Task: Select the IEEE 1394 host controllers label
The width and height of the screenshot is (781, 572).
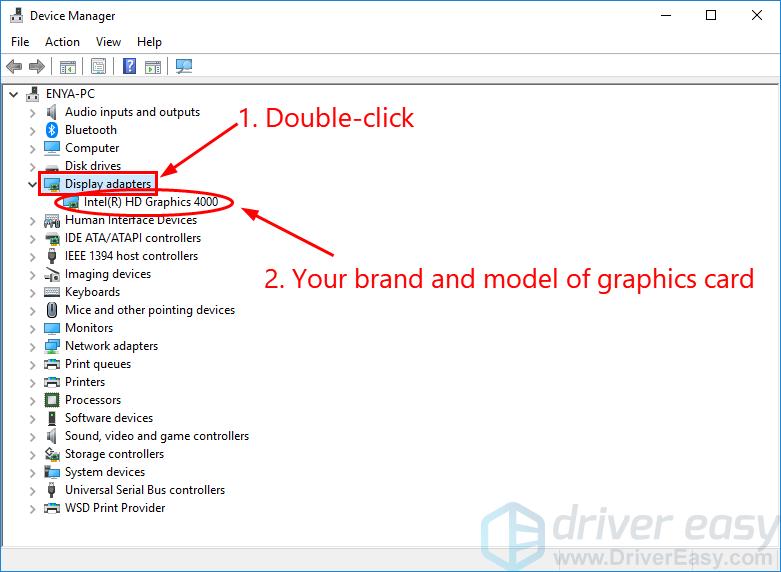Action: coord(131,256)
